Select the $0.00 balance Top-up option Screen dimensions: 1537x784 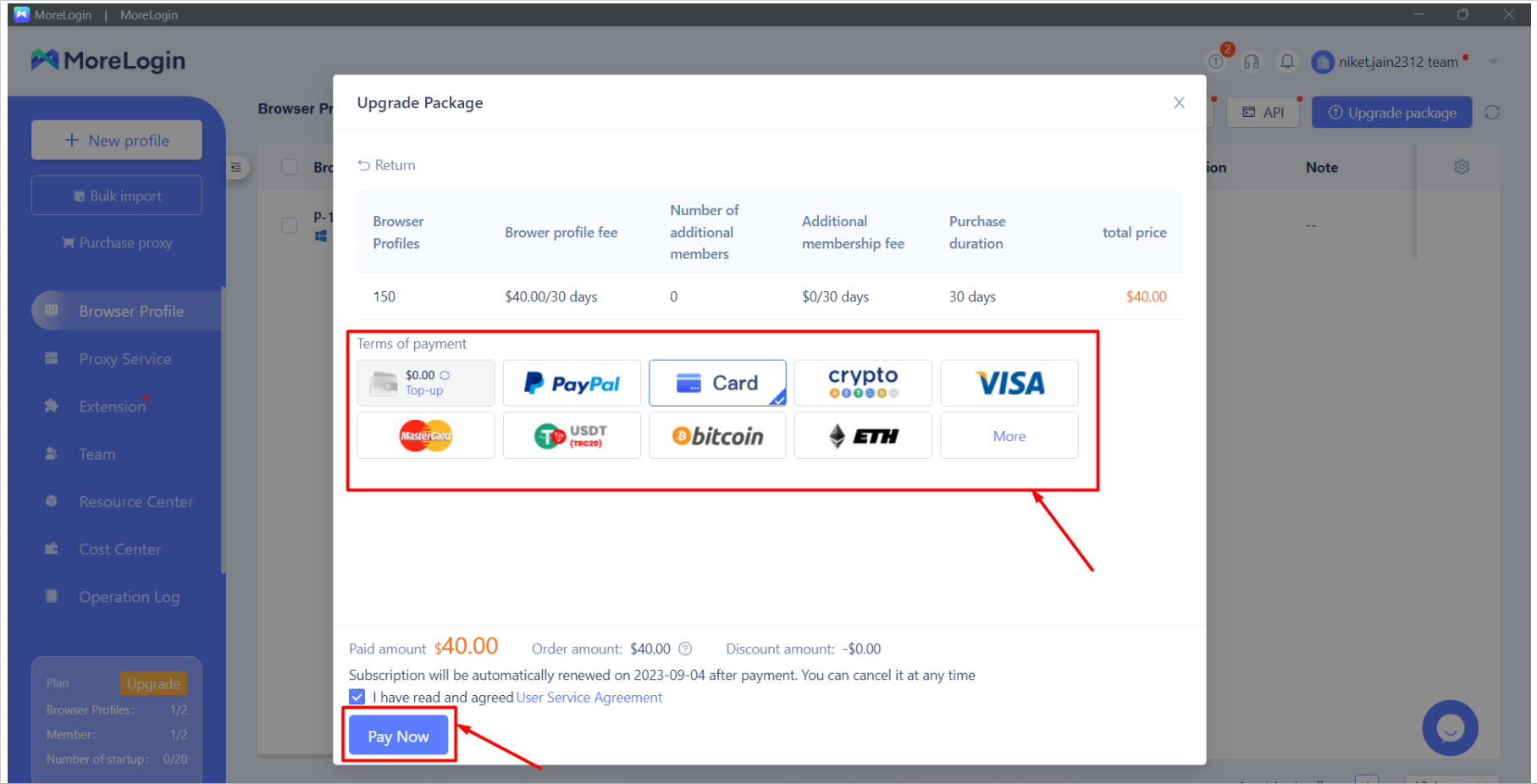(x=426, y=383)
